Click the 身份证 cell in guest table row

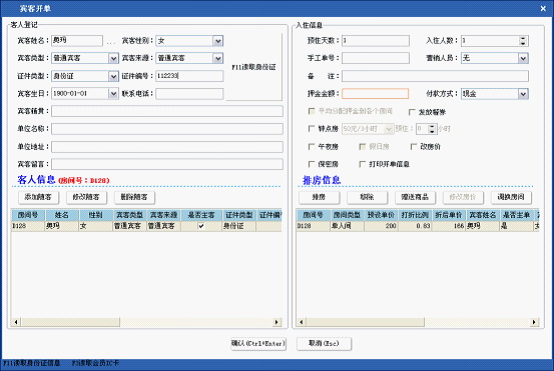239,226
